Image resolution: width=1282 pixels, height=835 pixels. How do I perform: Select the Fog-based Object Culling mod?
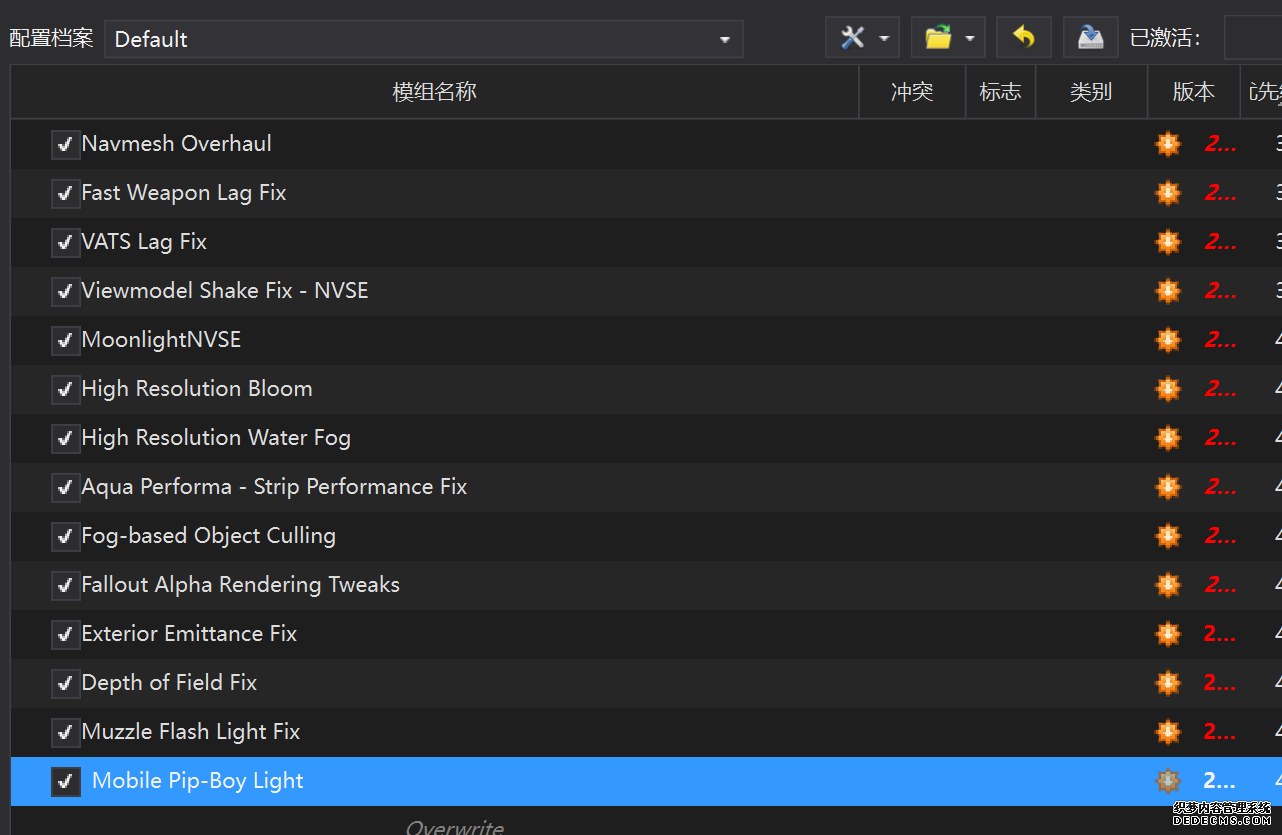click(x=208, y=536)
